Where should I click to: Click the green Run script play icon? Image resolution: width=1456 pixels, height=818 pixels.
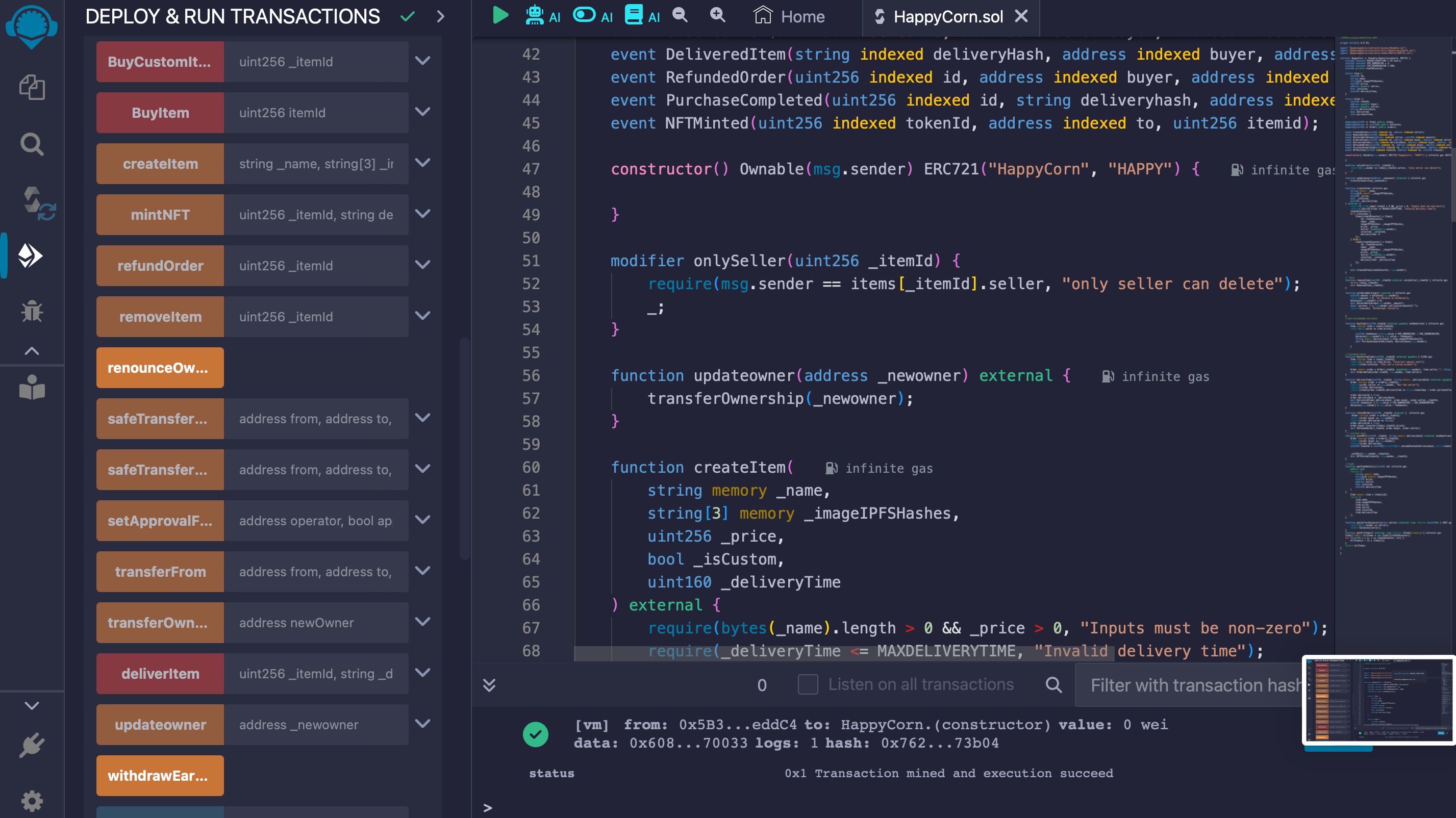click(499, 15)
